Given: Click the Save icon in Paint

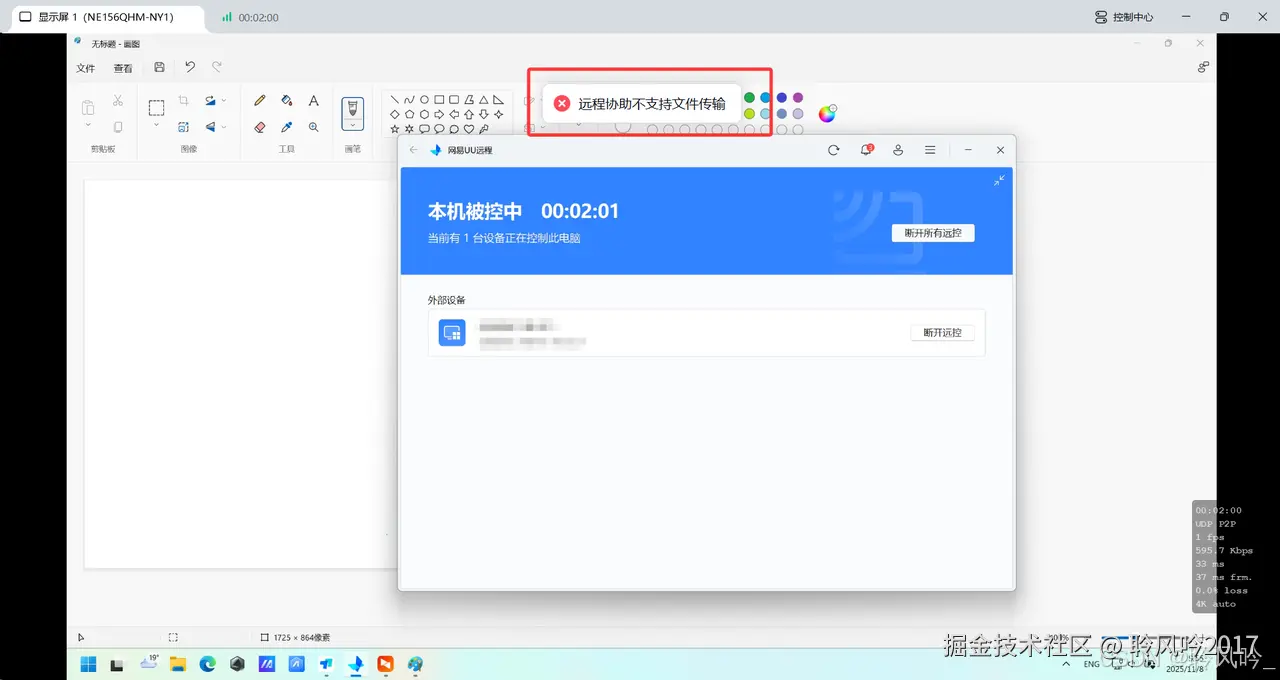Looking at the screenshot, I should click(x=159, y=68).
